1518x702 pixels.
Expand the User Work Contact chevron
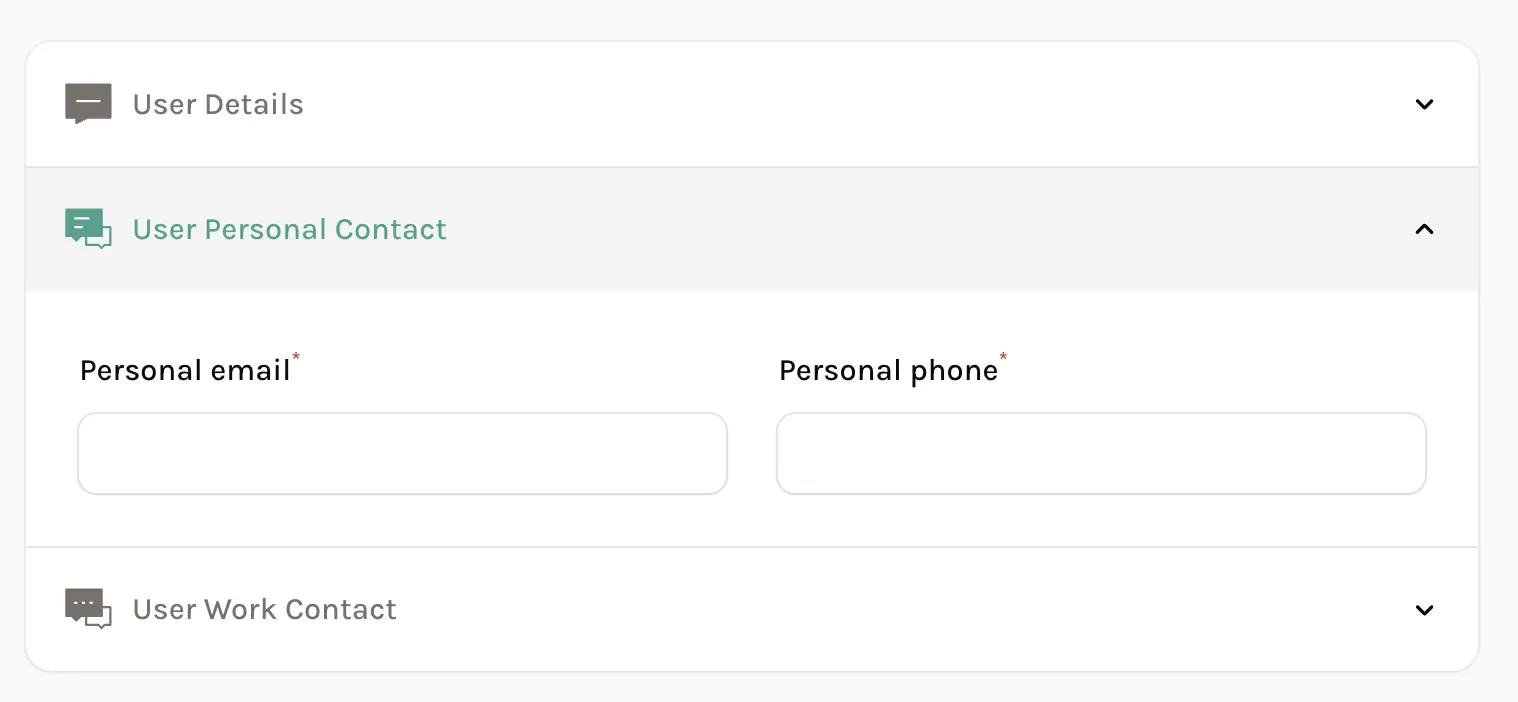point(1424,610)
